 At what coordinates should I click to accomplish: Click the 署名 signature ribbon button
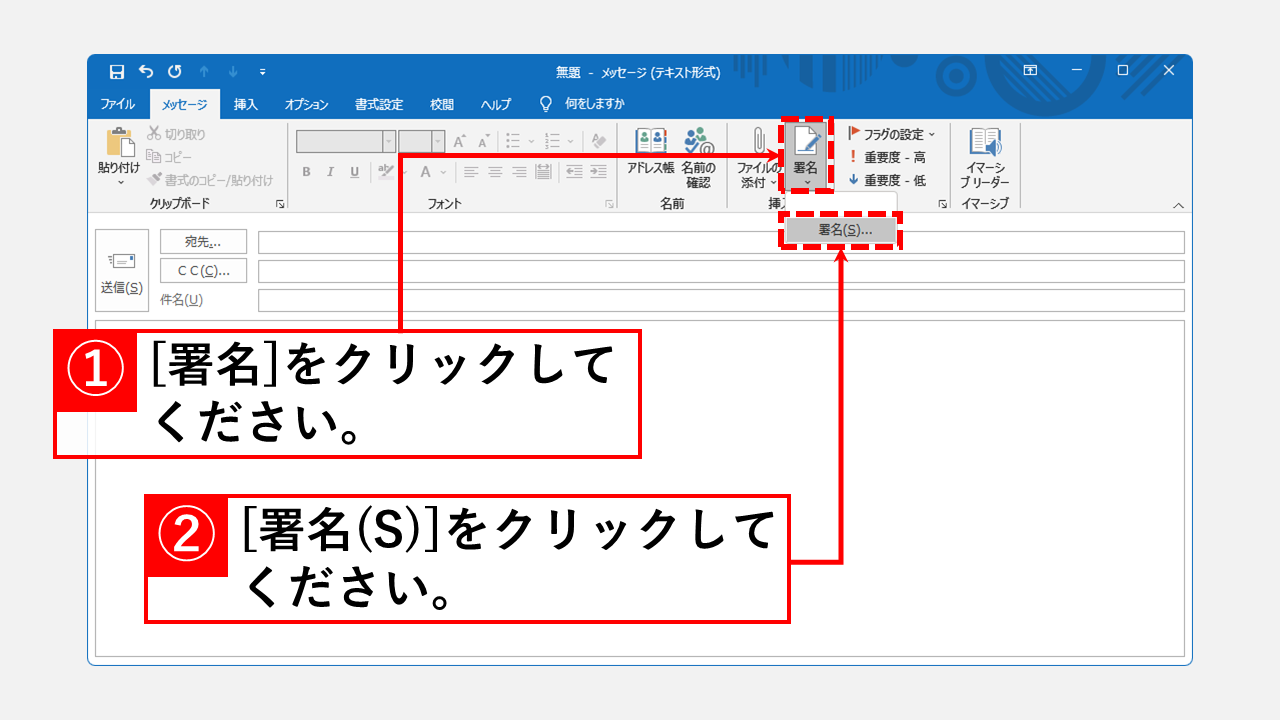tap(806, 156)
